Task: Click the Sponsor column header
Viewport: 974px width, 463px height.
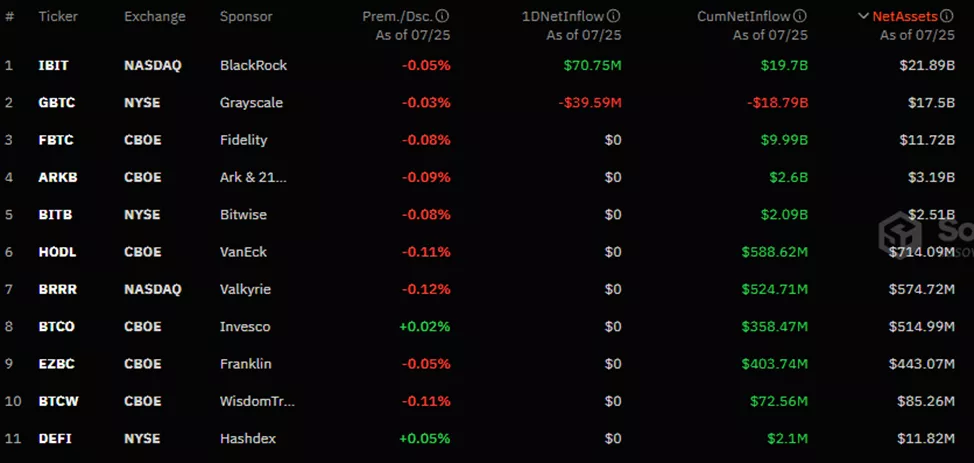Action: tap(246, 17)
